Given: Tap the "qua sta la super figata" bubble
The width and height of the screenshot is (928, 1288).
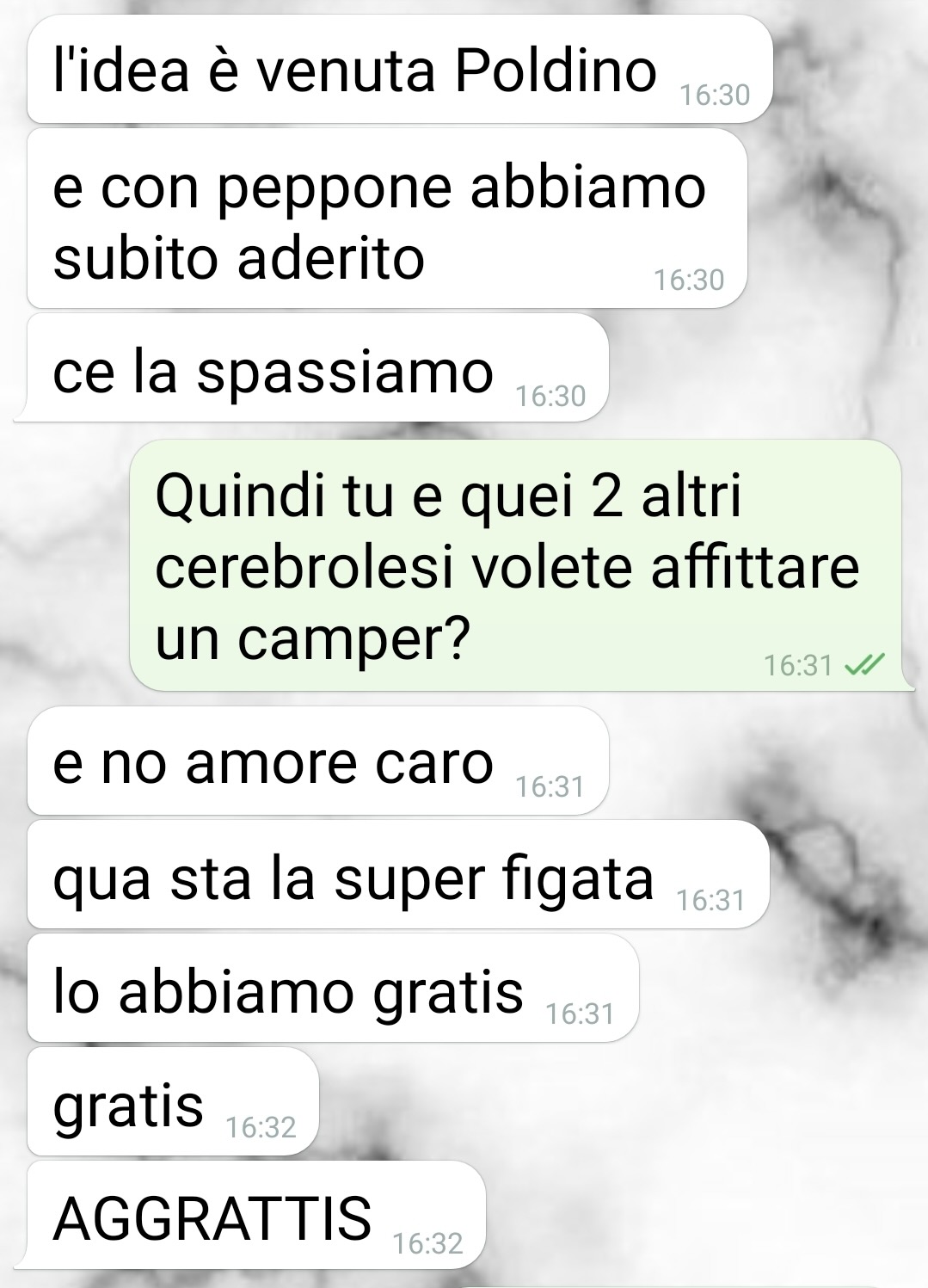Looking at the screenshot, I should point(397,874).
